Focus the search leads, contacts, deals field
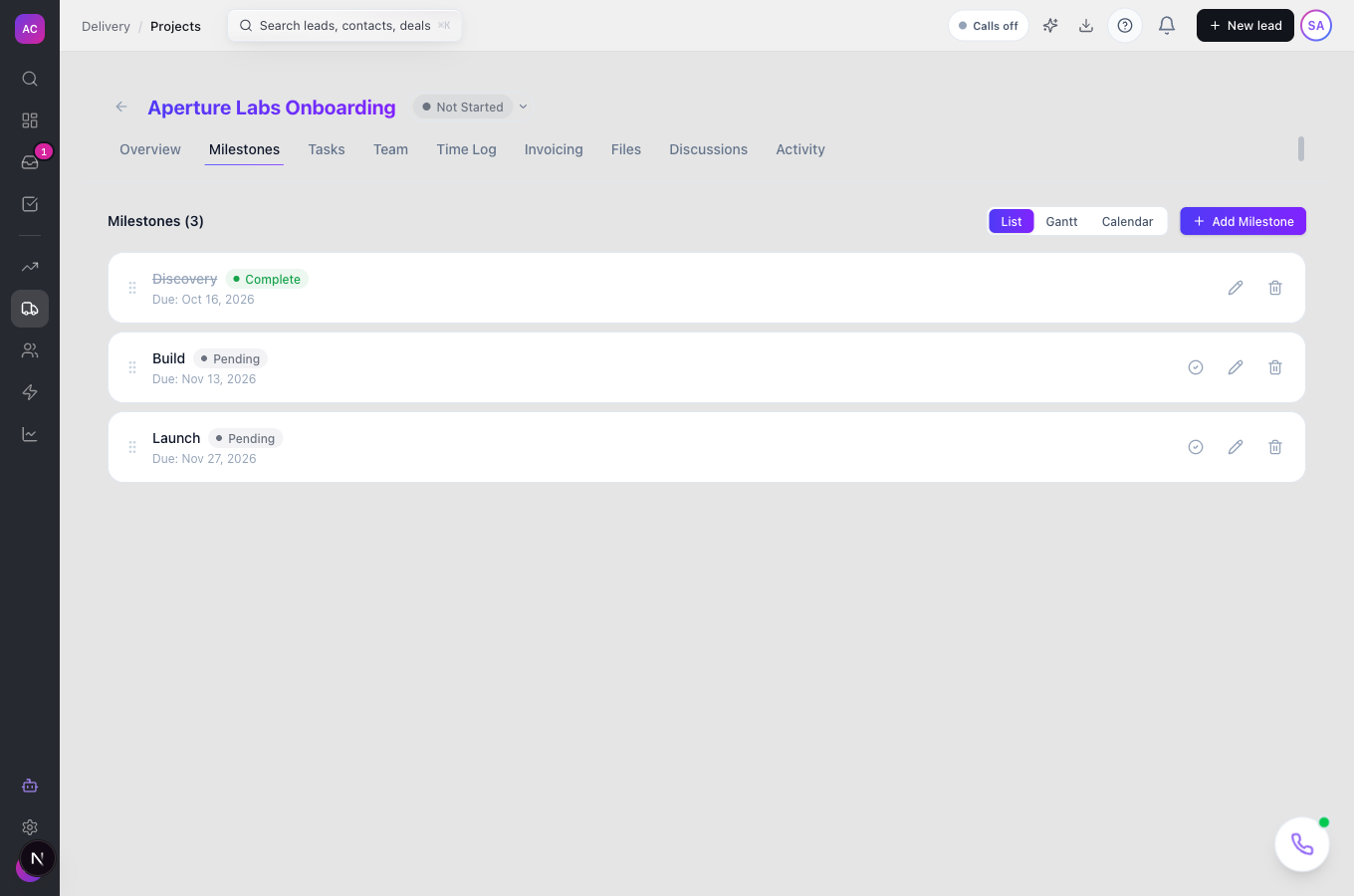Image resolution: width=1354 pixels, height=896 pixels. click(344, 26)
